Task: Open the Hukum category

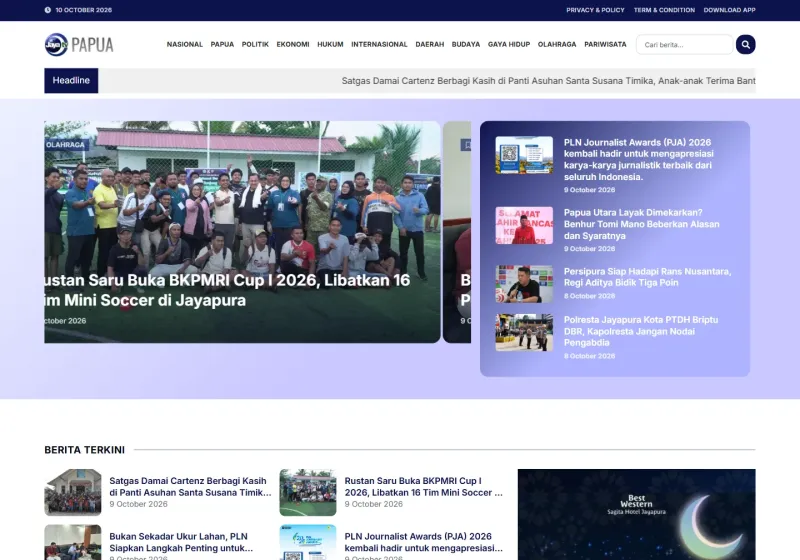Action: point(330,44)
